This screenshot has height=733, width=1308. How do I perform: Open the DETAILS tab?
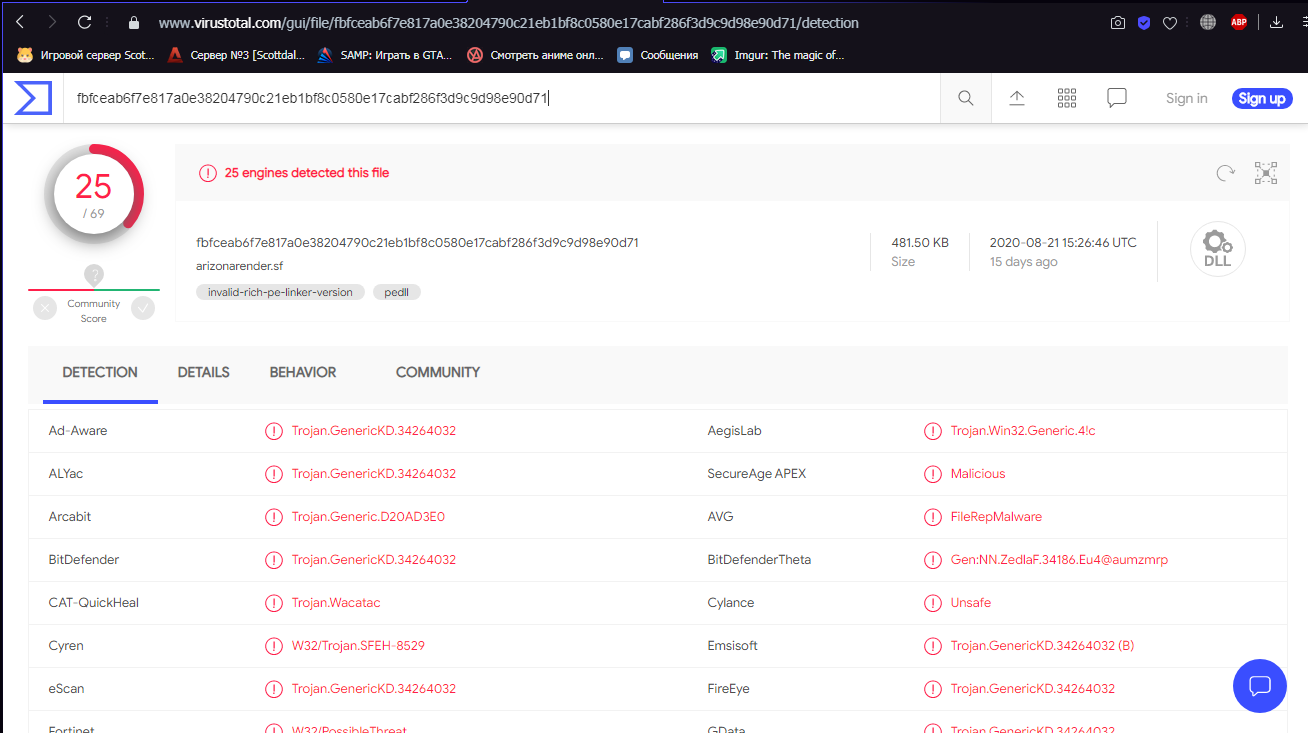pyautogui.click(x=204, y=372)
